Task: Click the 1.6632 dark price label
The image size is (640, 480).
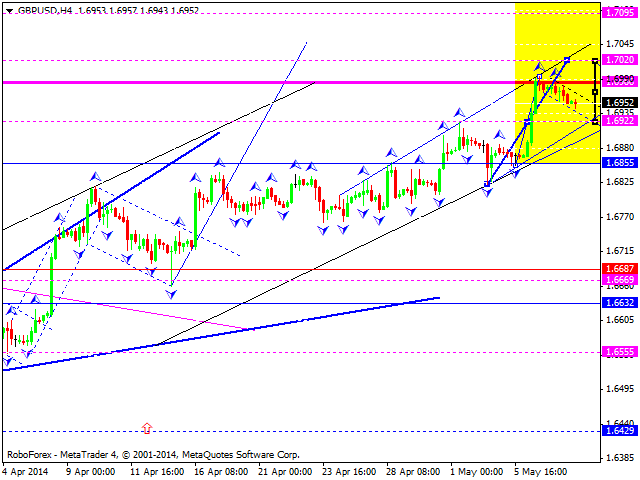Action: point(621,302)
